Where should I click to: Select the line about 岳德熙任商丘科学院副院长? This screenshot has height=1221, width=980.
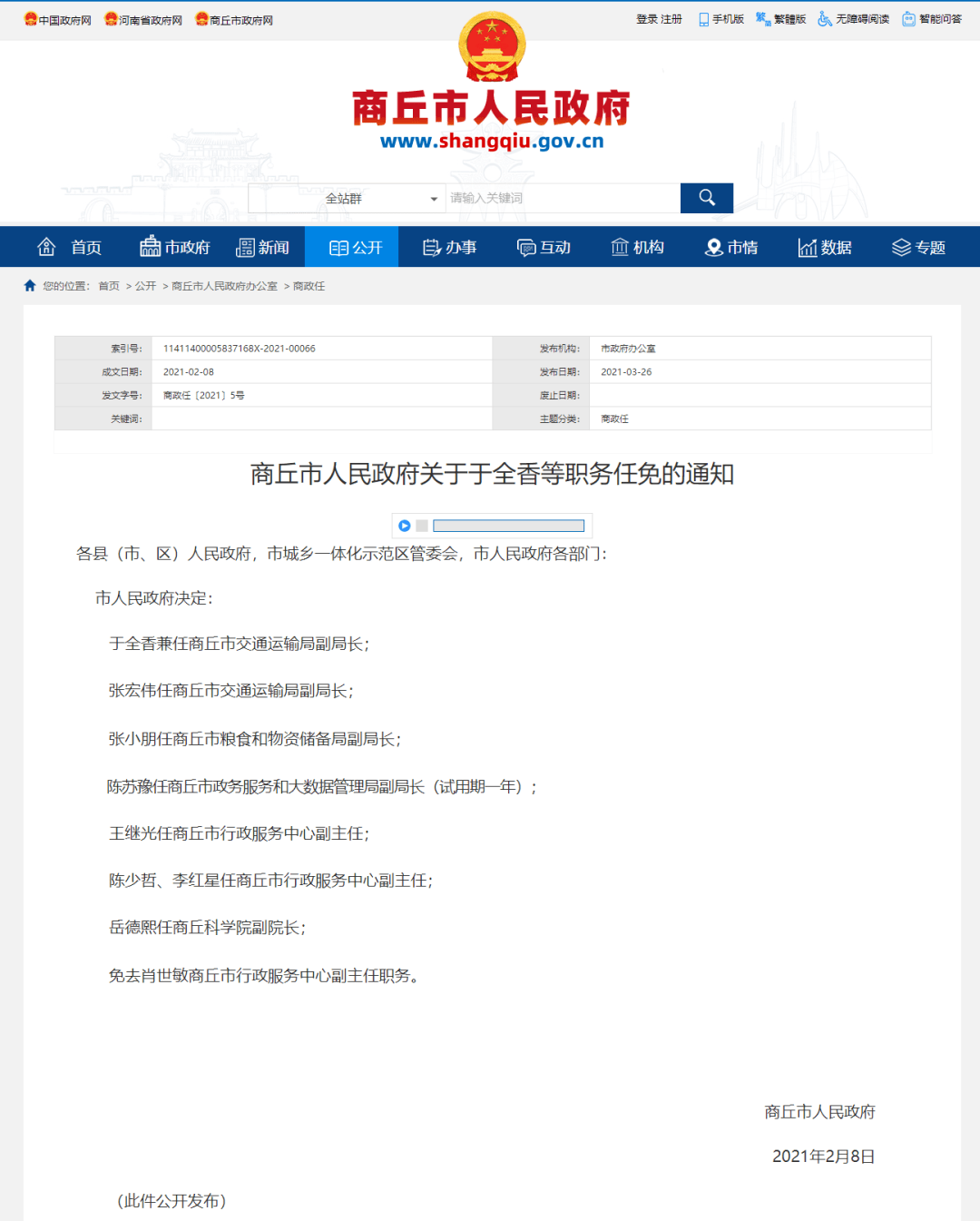(207, 928)
